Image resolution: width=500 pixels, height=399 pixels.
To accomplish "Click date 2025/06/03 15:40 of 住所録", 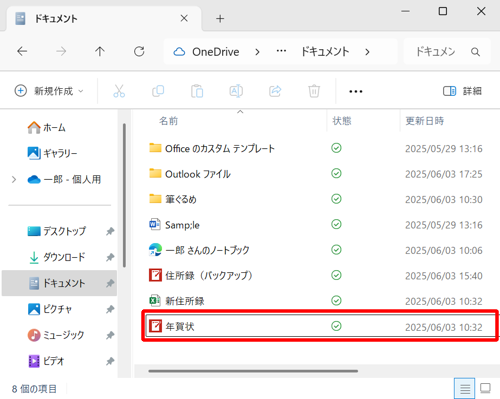I will click(x=444, y=276).
